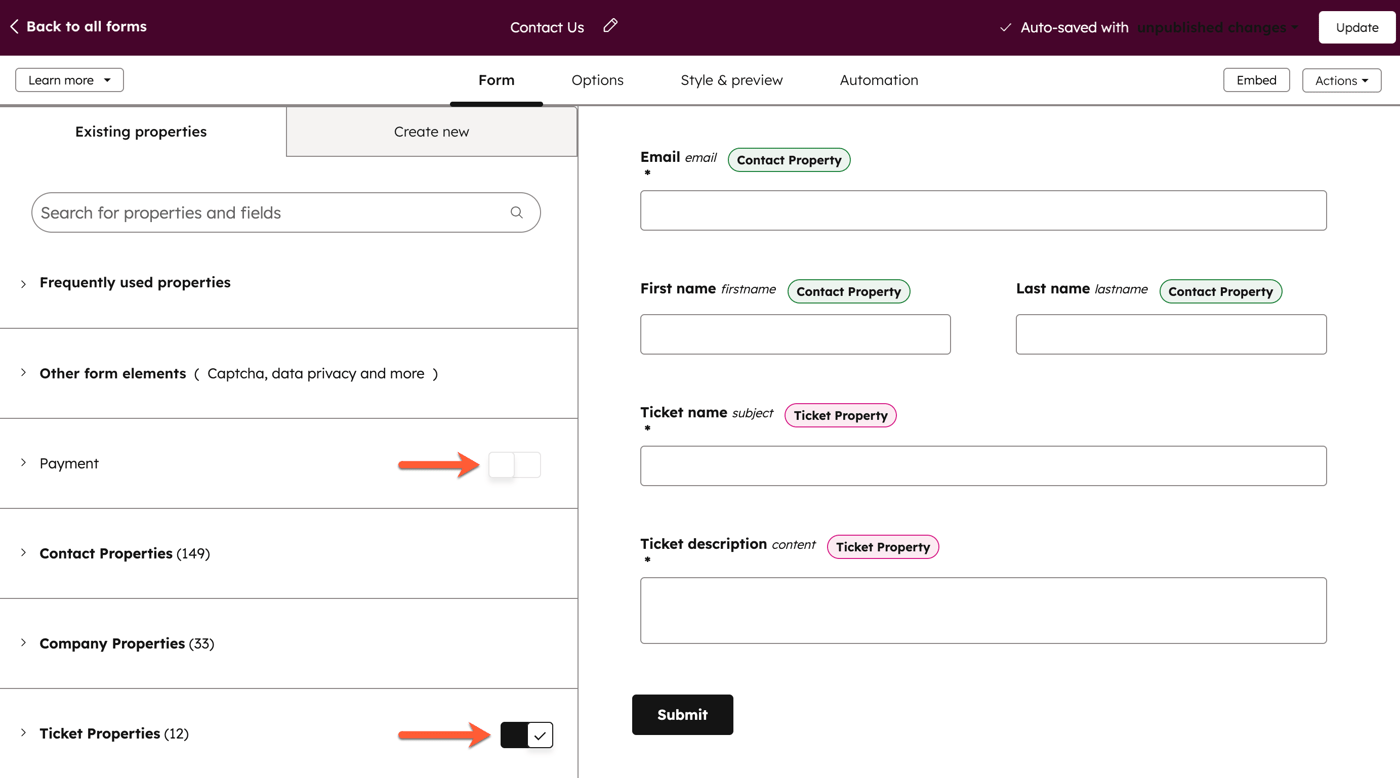
Task: Open the Learn more dropdown
Action: pos(69,80)
